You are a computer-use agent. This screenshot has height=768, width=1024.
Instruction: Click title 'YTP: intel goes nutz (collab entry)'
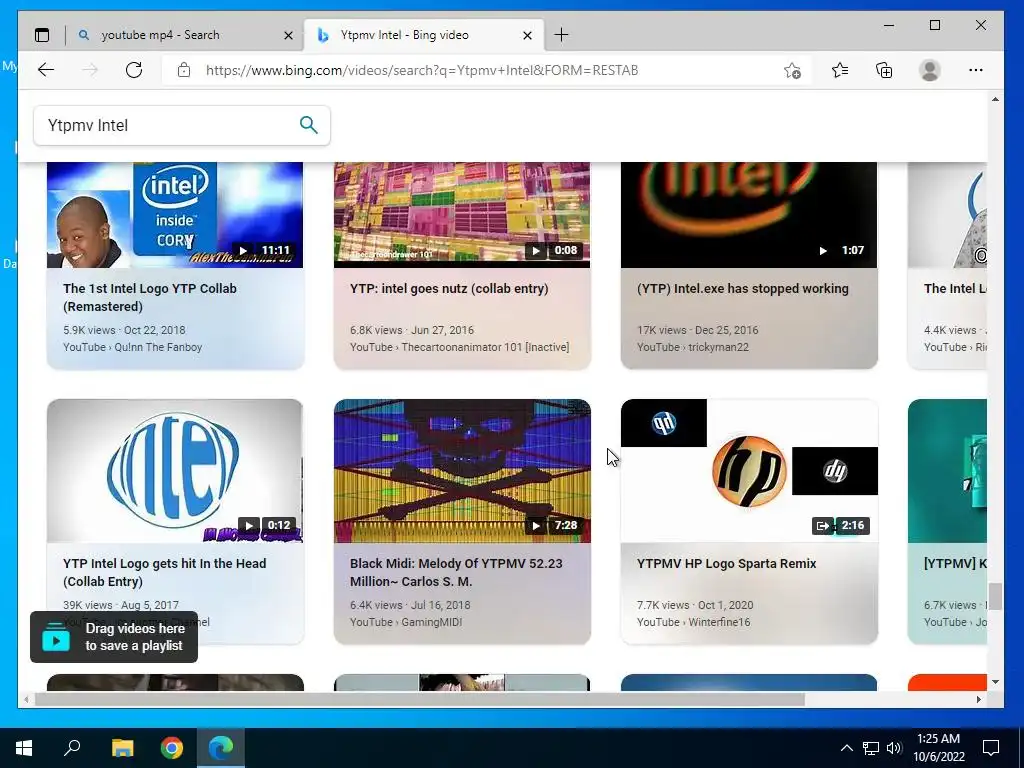(449, 289)
